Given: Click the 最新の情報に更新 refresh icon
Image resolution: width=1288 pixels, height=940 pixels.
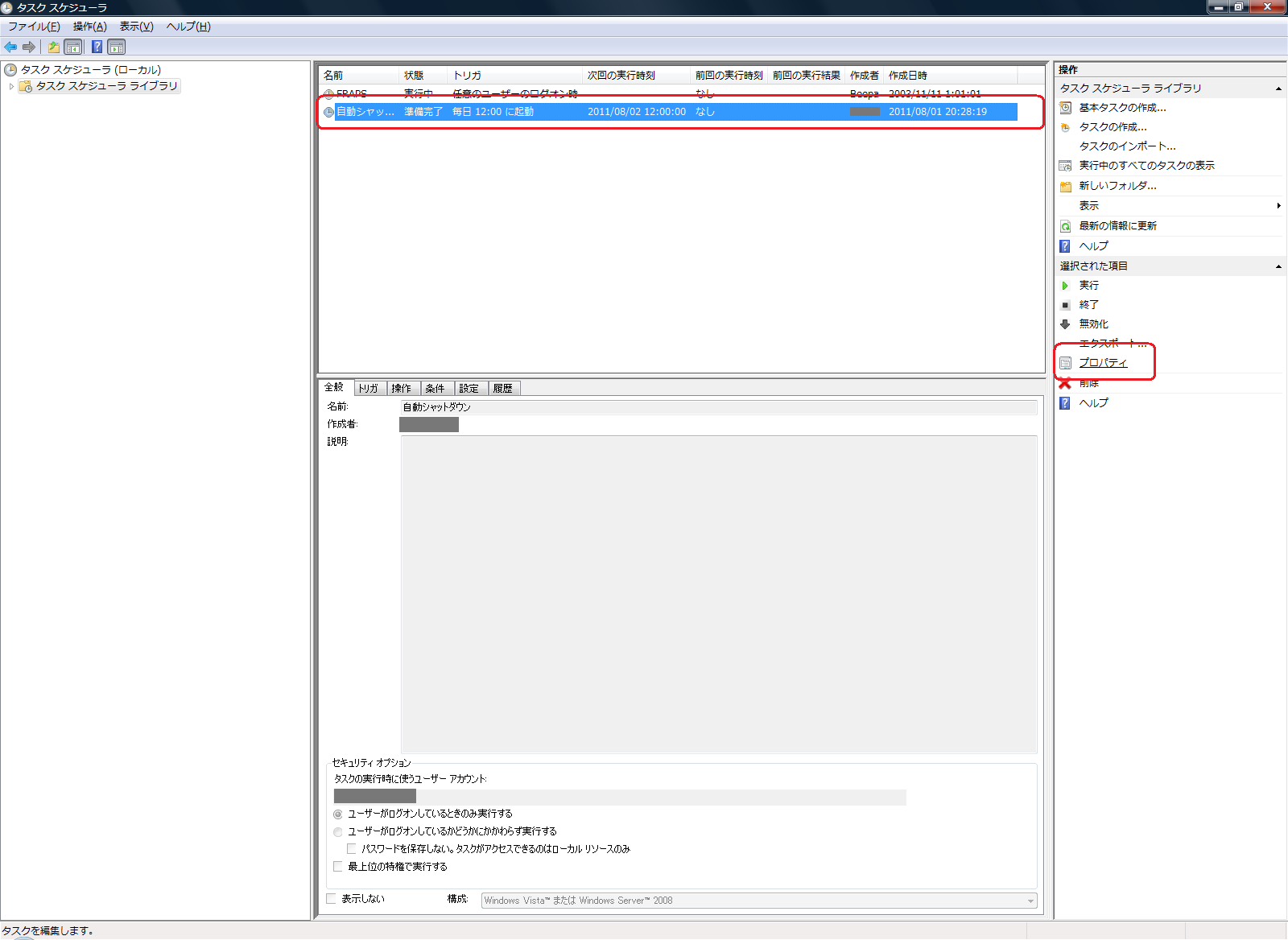Looking at the screenshot, I should [x=1065, y=226].
